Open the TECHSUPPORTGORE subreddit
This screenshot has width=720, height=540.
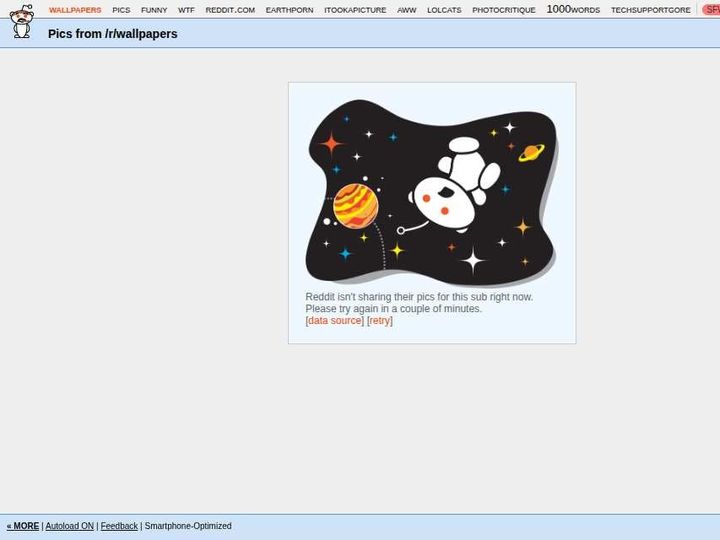(x=650, y=10)
